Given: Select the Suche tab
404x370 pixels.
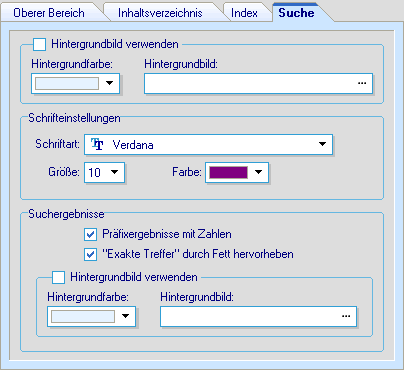Looking at the screenshot, I should click(x=296, y=13).
